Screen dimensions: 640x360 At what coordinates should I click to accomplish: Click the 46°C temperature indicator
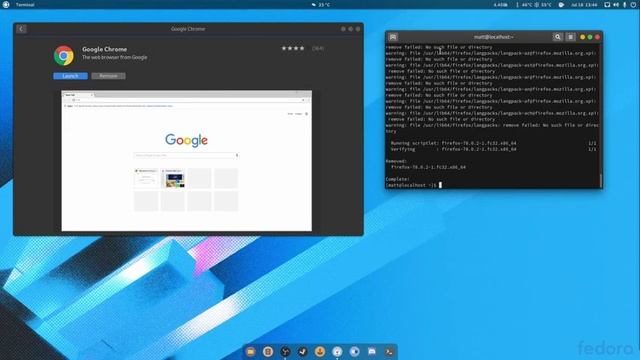click(524, 4)
